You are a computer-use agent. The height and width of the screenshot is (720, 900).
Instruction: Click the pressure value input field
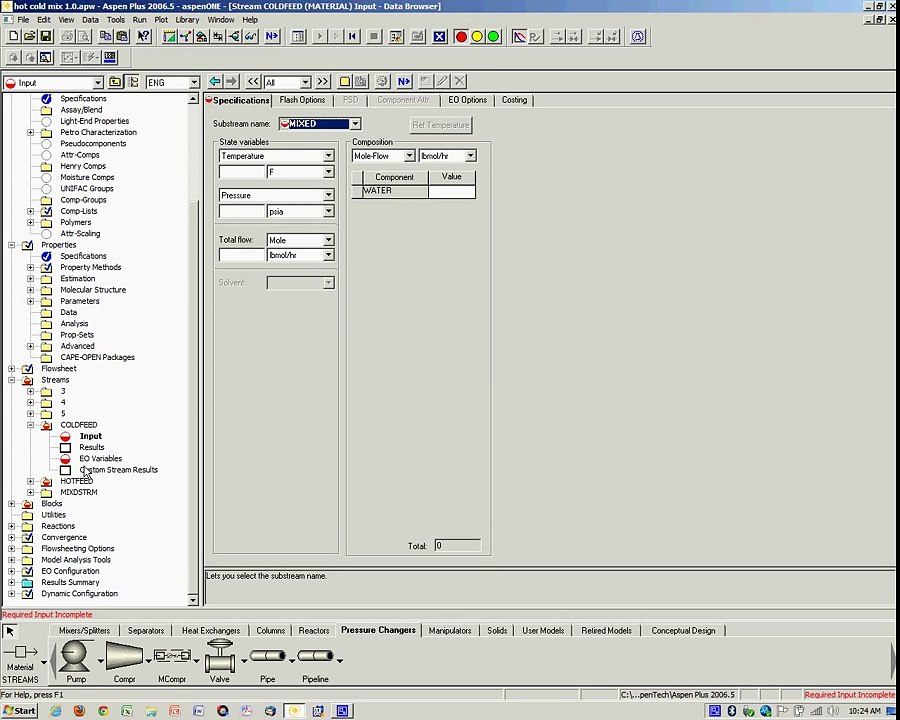[242, 211]
